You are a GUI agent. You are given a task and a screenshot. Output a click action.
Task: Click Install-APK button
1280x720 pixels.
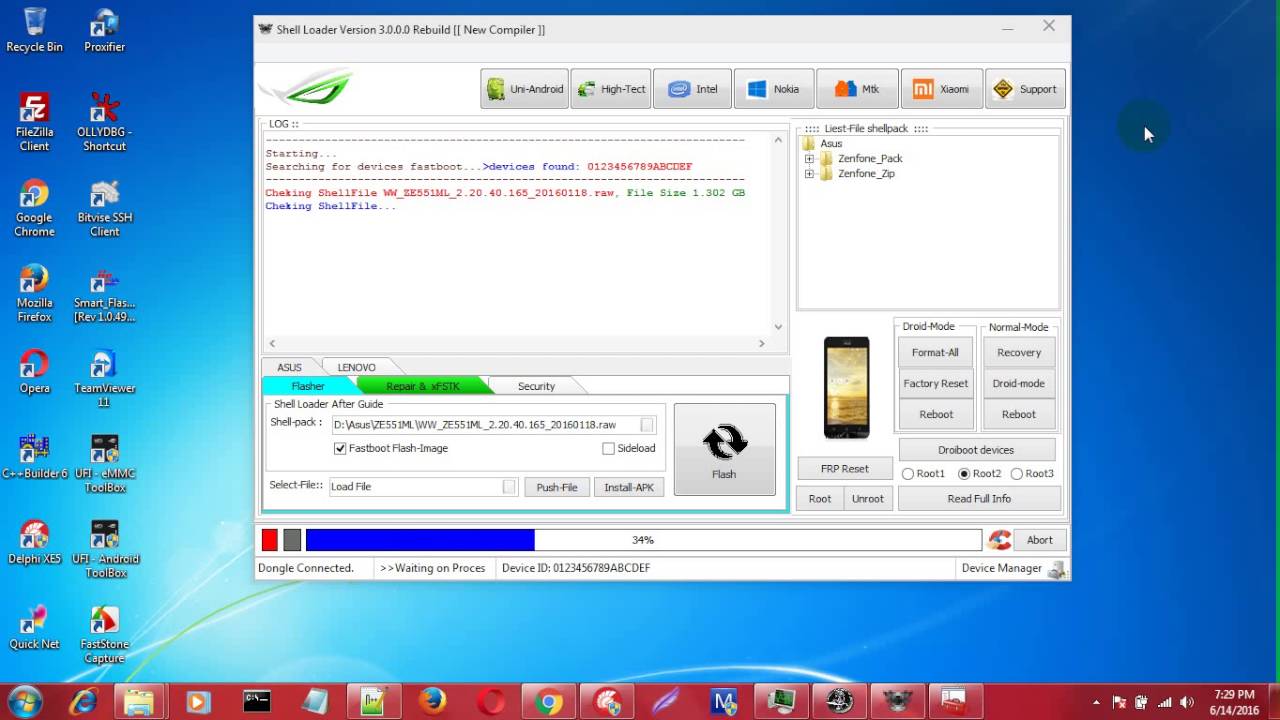[x=629, y=487]
